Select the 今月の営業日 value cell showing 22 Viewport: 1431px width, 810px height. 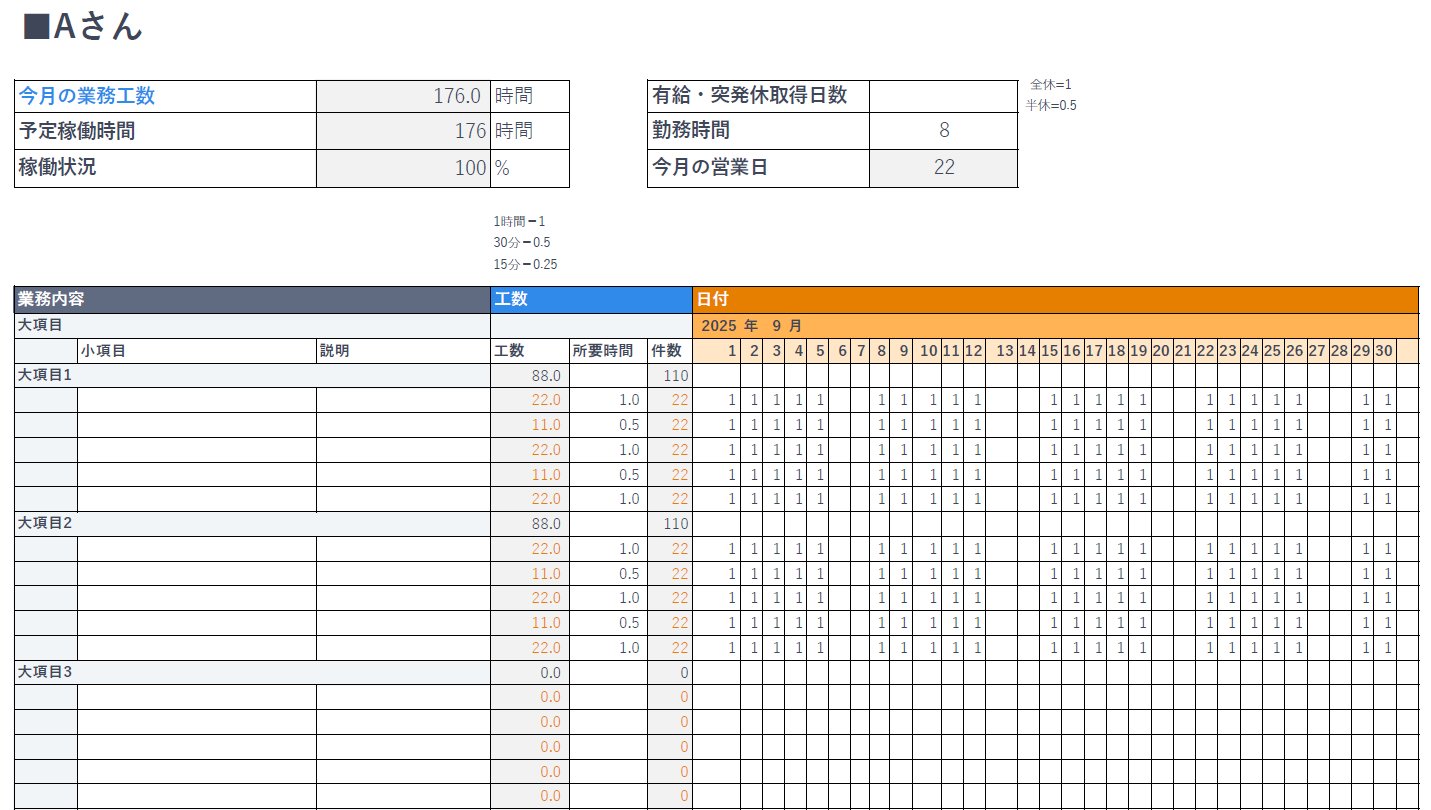(943, 168)
